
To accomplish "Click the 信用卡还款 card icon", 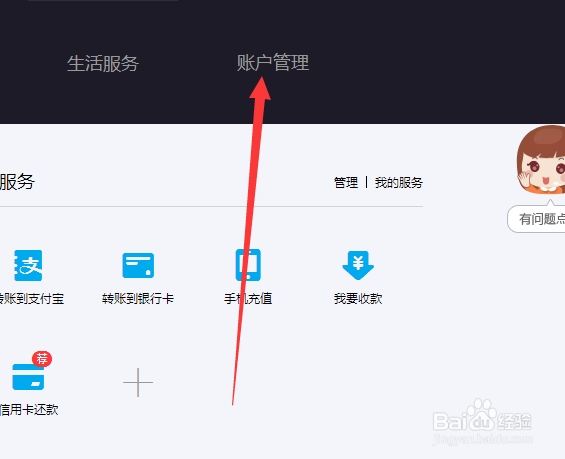I will pyautogui.click(x=28, y=376).
